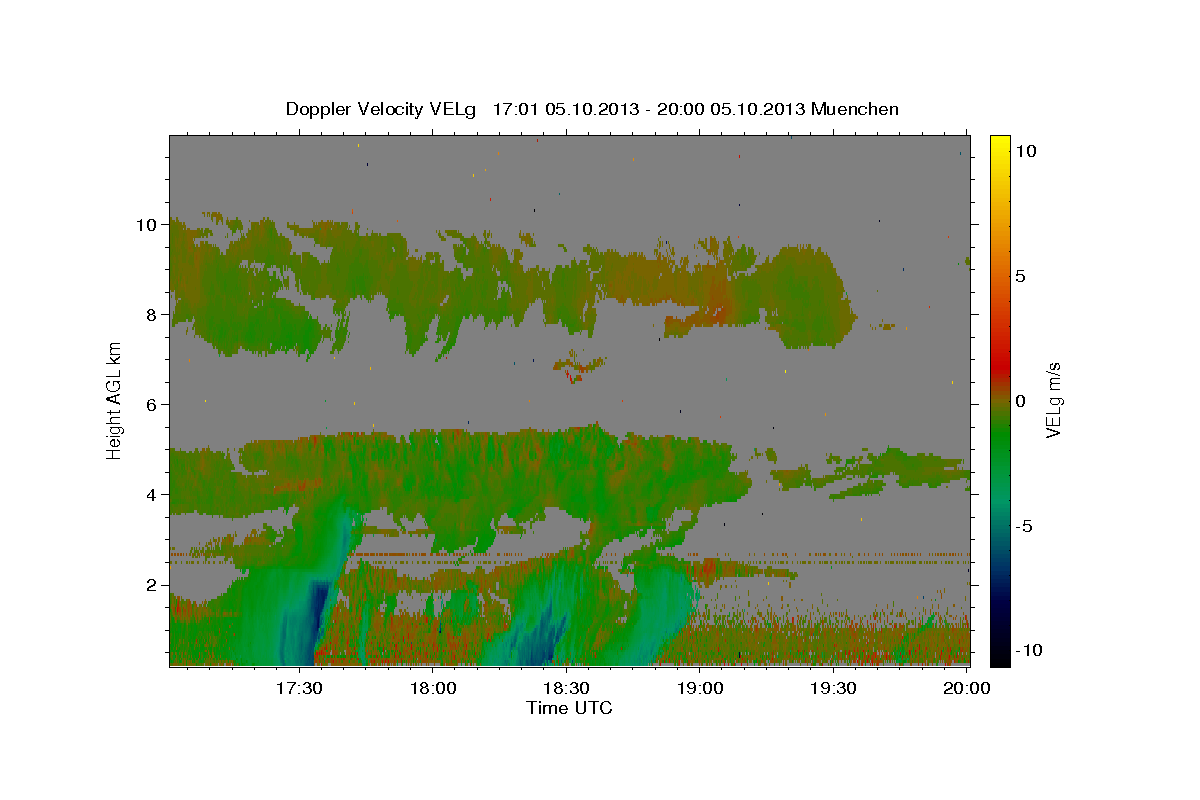This screenshot has width=1200, height=800.
Task: Click the 18:30 time tick label
Action: tap(567, 689)
